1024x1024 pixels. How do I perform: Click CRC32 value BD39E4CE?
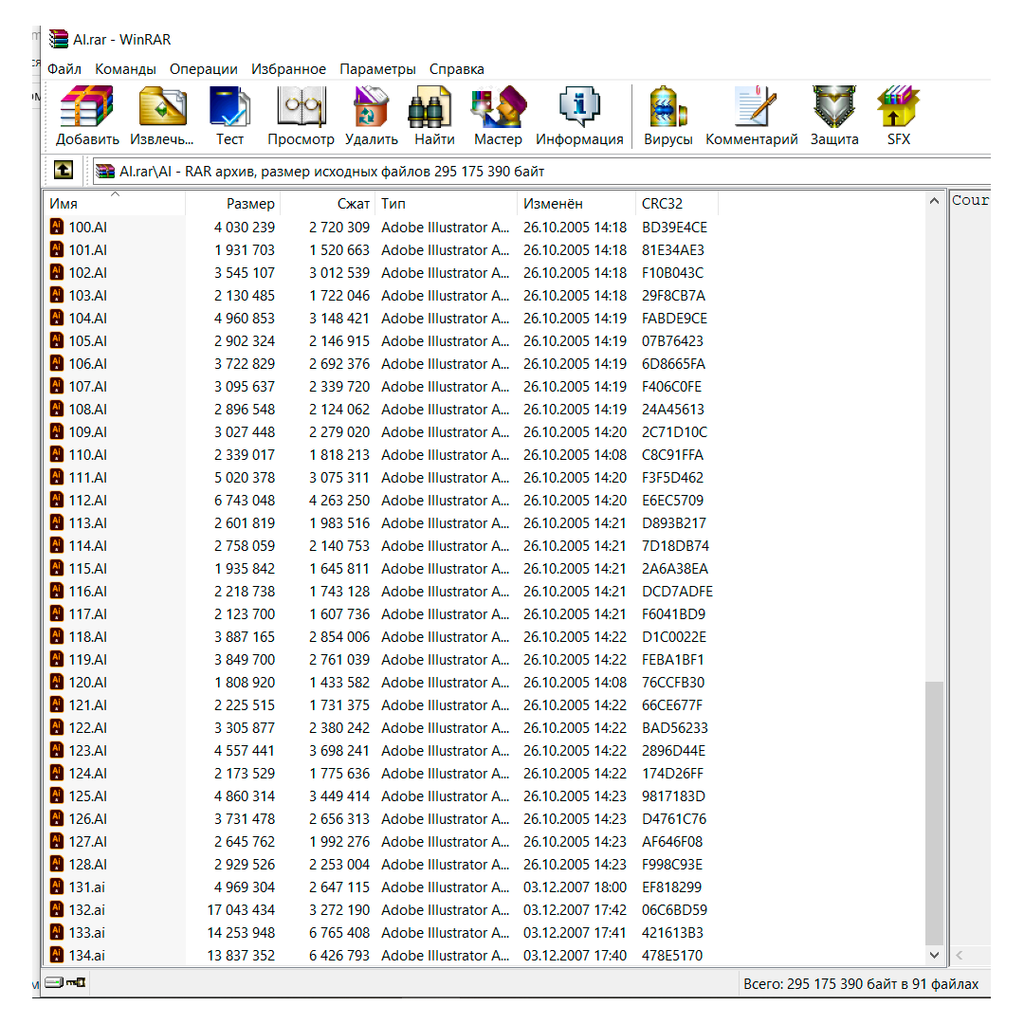coord(675,227)
